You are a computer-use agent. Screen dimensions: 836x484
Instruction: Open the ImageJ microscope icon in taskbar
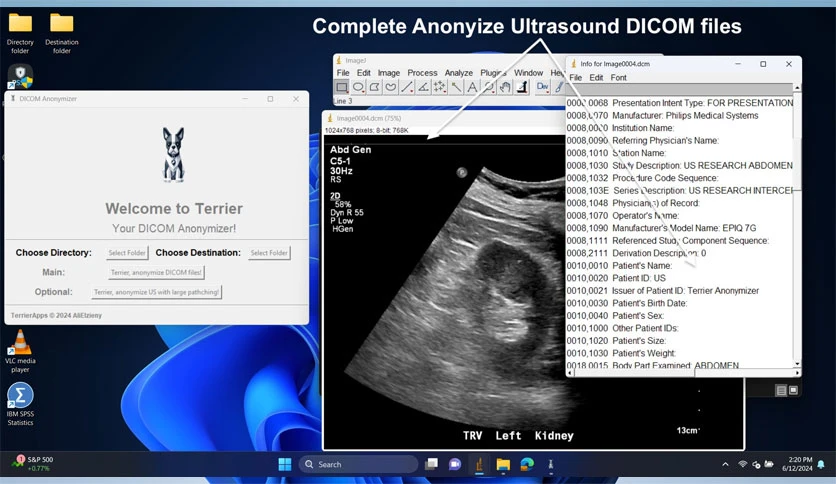[x=479, y=464]
